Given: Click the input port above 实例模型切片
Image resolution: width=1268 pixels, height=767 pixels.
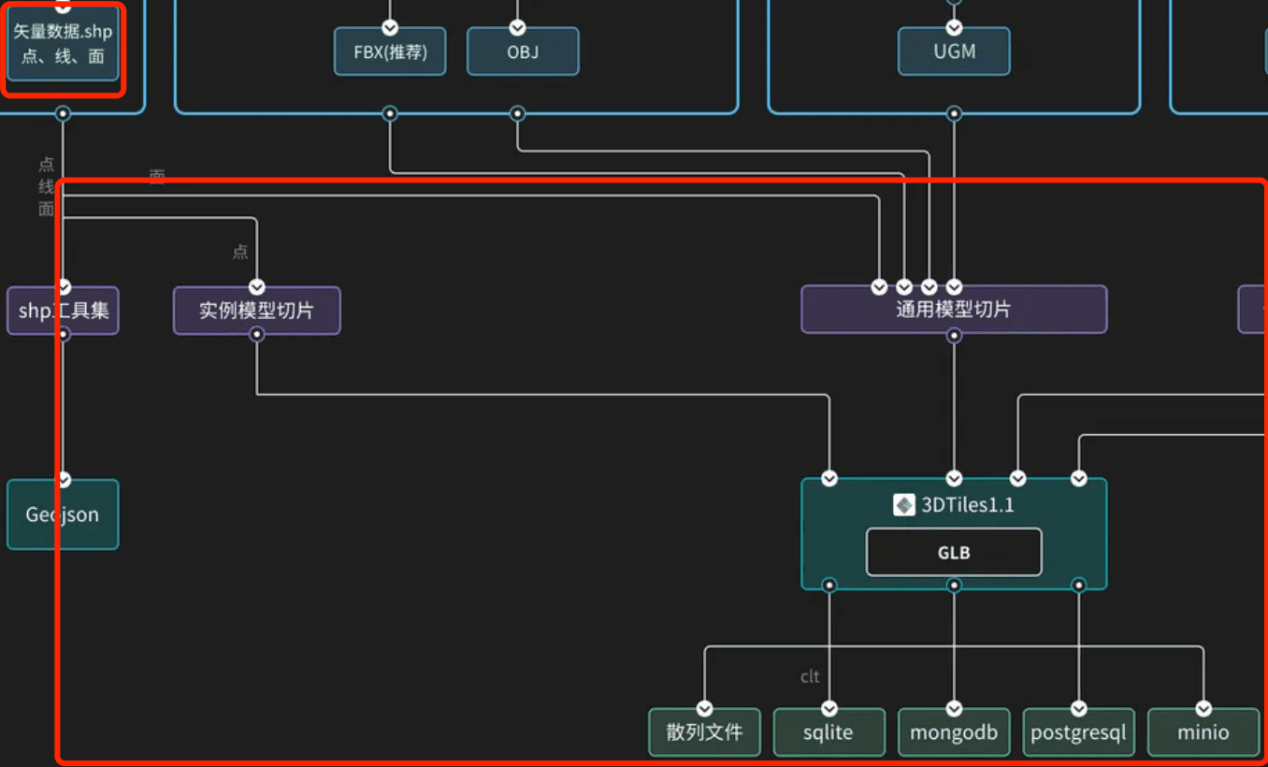Looking at the screenshot, I should click(x=257, y=287).
